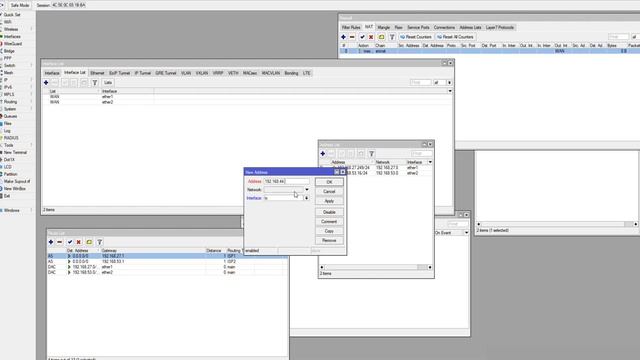This screenshot has height=360, width=640.
Task: Click Reset All Counters in Firewall window
Action: coord(456,37)
